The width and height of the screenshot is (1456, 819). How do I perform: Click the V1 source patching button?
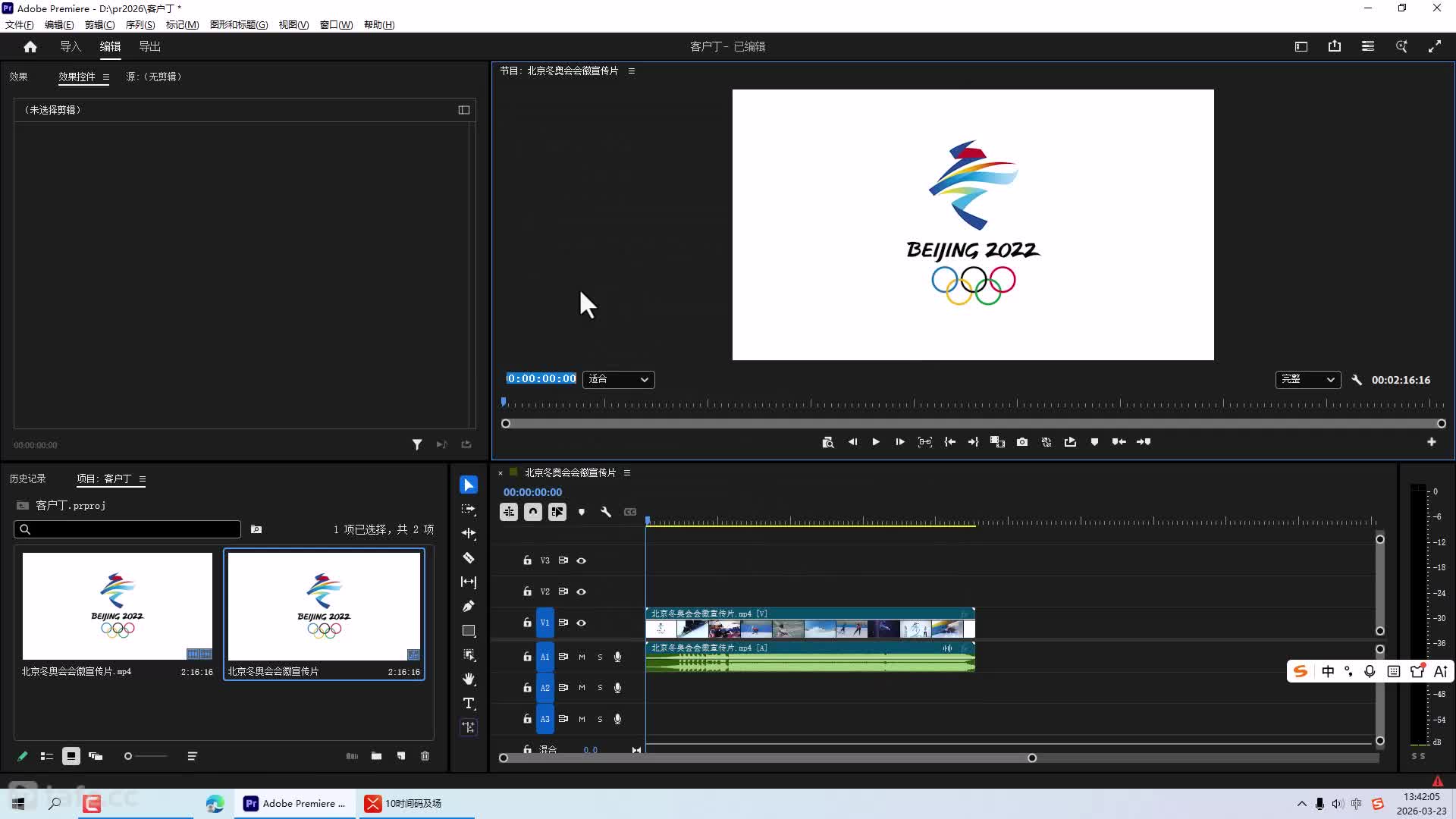point(545,623)
